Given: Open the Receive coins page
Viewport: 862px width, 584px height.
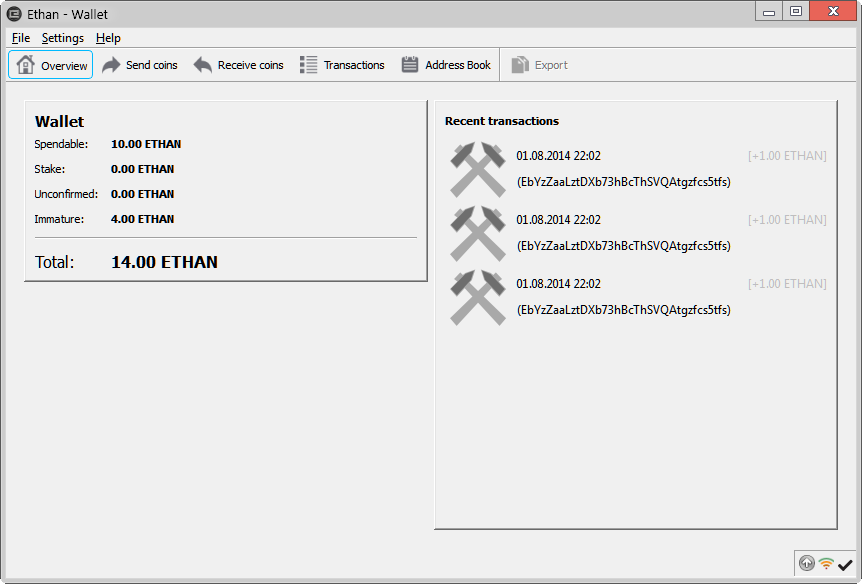Looking at the screenshot, I should tap(239, 65).
